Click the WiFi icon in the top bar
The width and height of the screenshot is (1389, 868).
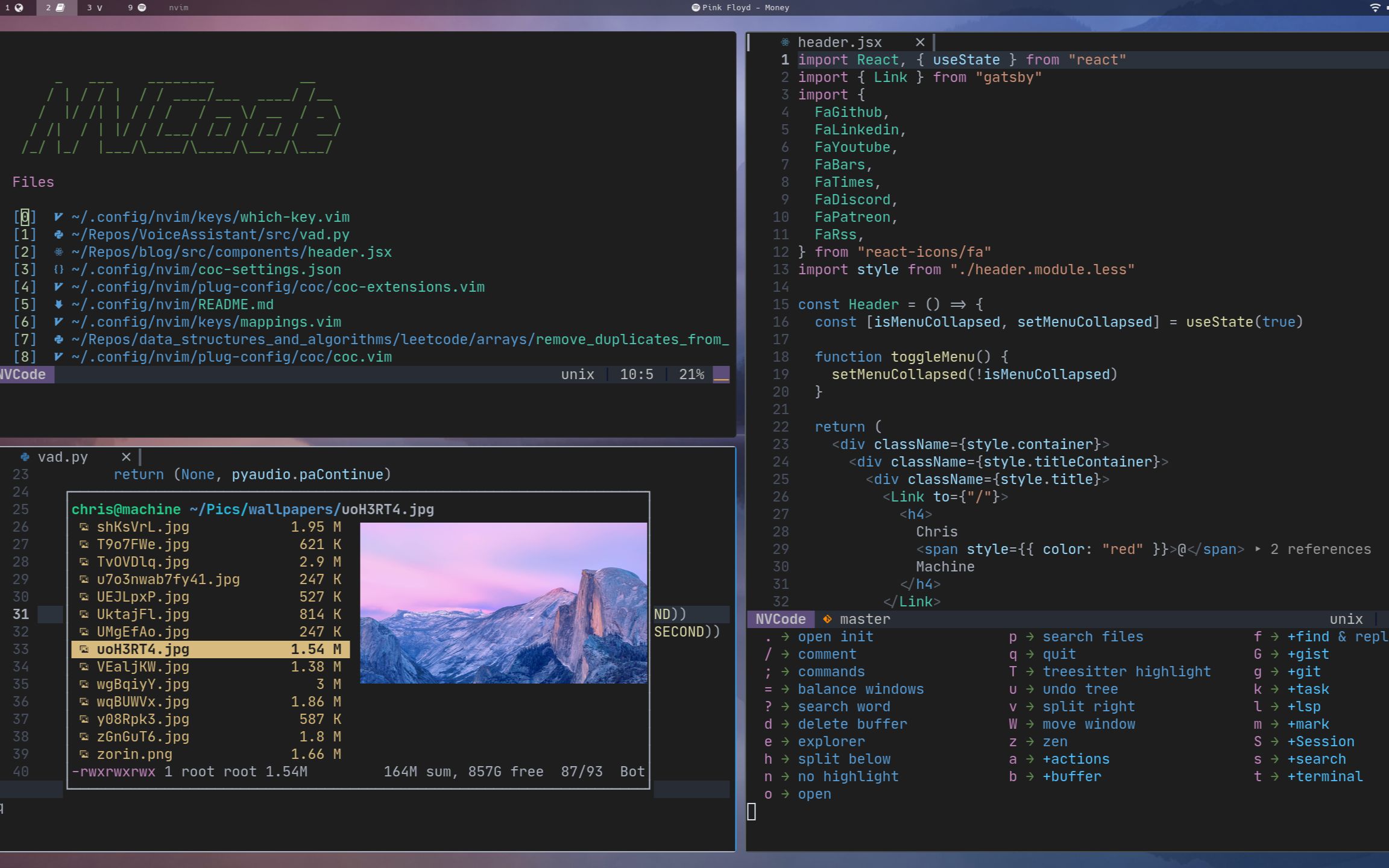(1375, 8)
